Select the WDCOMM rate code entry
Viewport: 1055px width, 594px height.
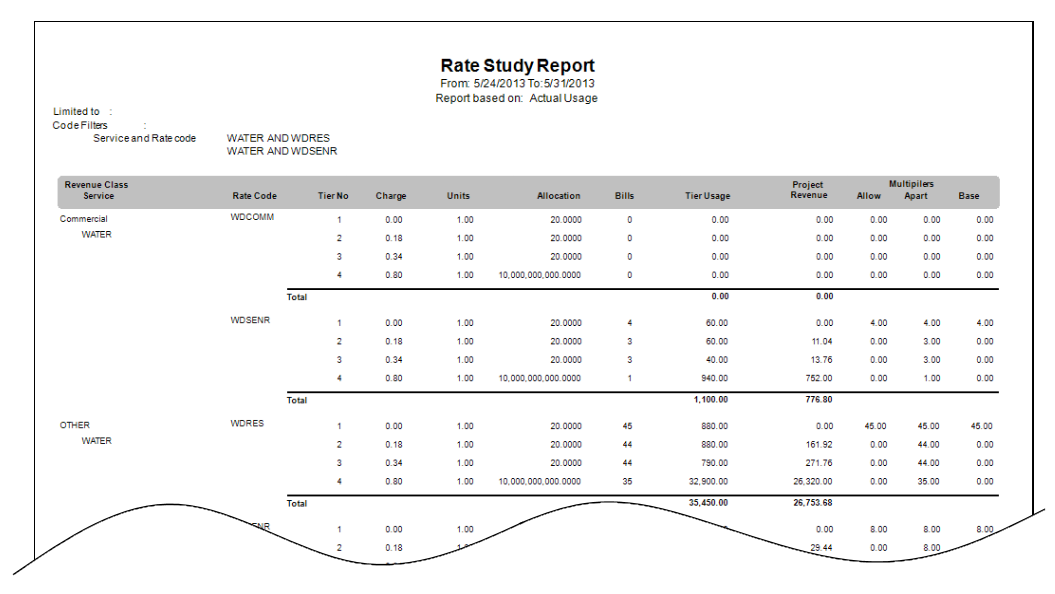pos(252,217)
